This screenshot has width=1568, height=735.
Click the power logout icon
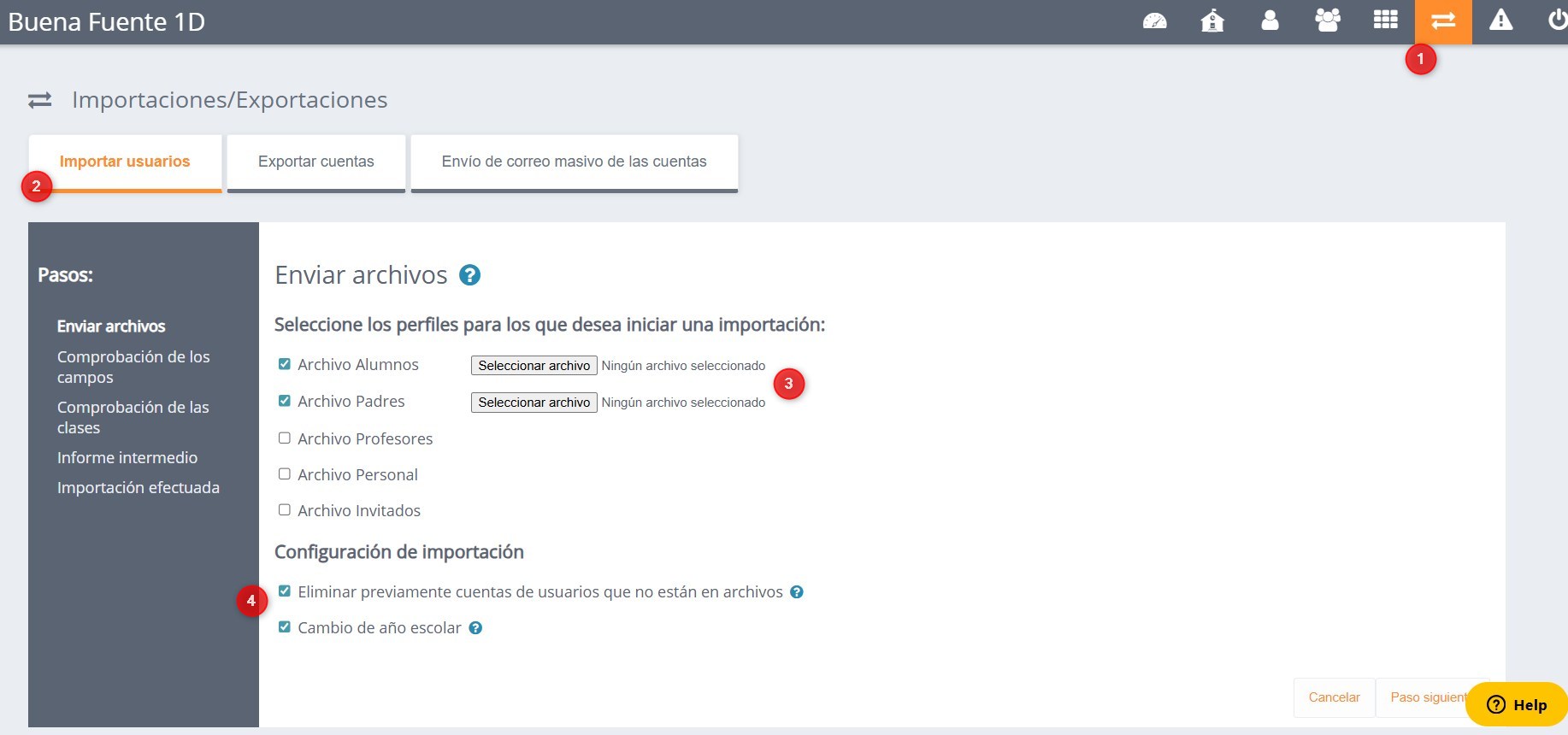click(x=1558, y=21)
